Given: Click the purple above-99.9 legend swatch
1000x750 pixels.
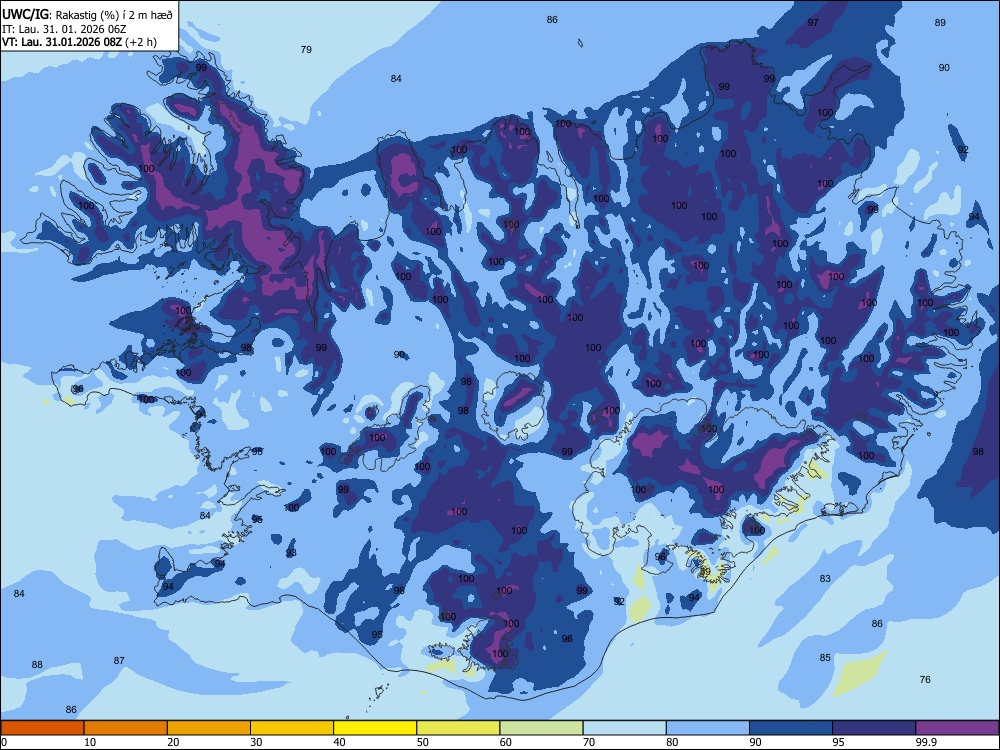Looking at the screenshot, I should (x=957, y=728).
